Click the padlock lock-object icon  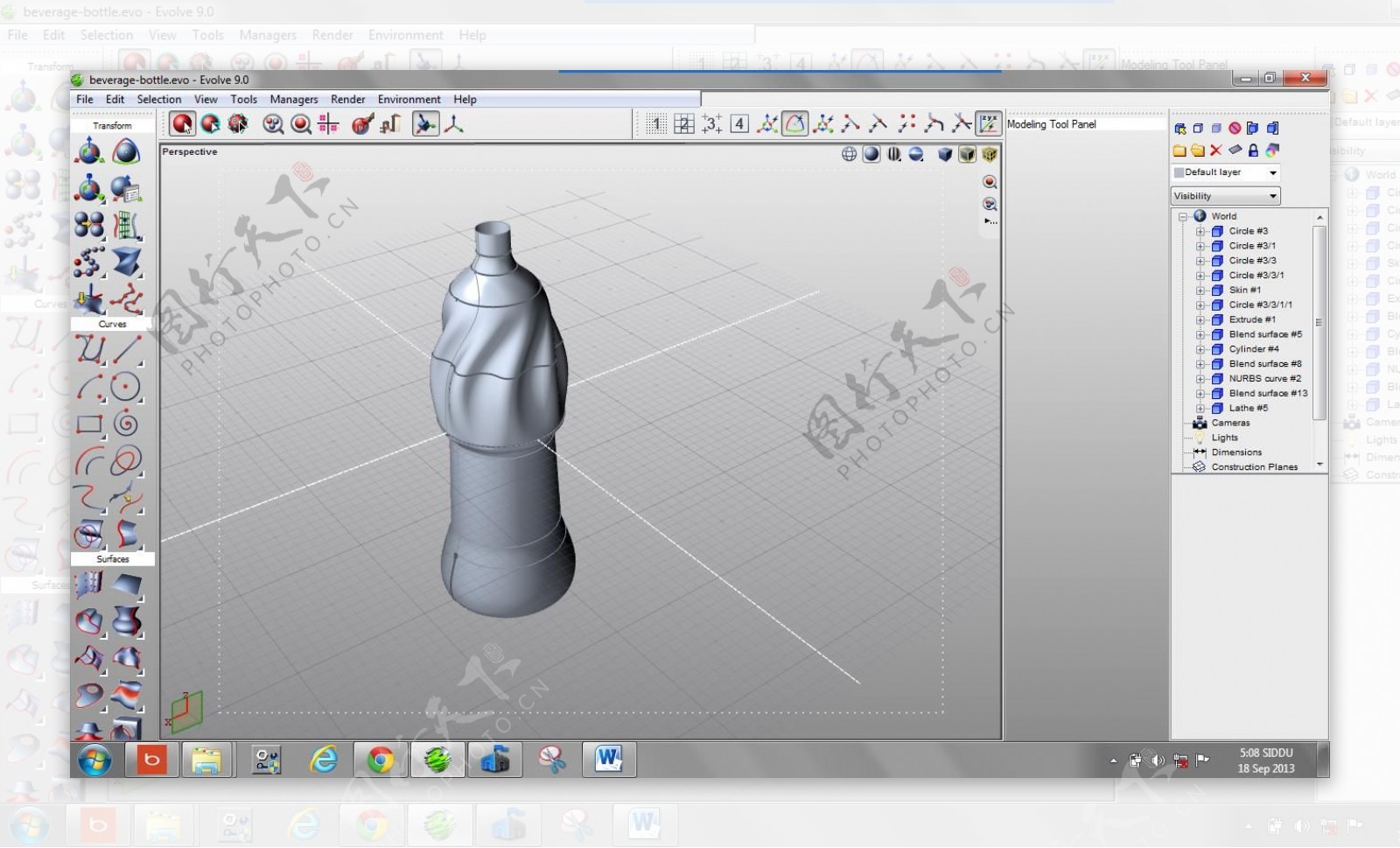(1253, 151)
